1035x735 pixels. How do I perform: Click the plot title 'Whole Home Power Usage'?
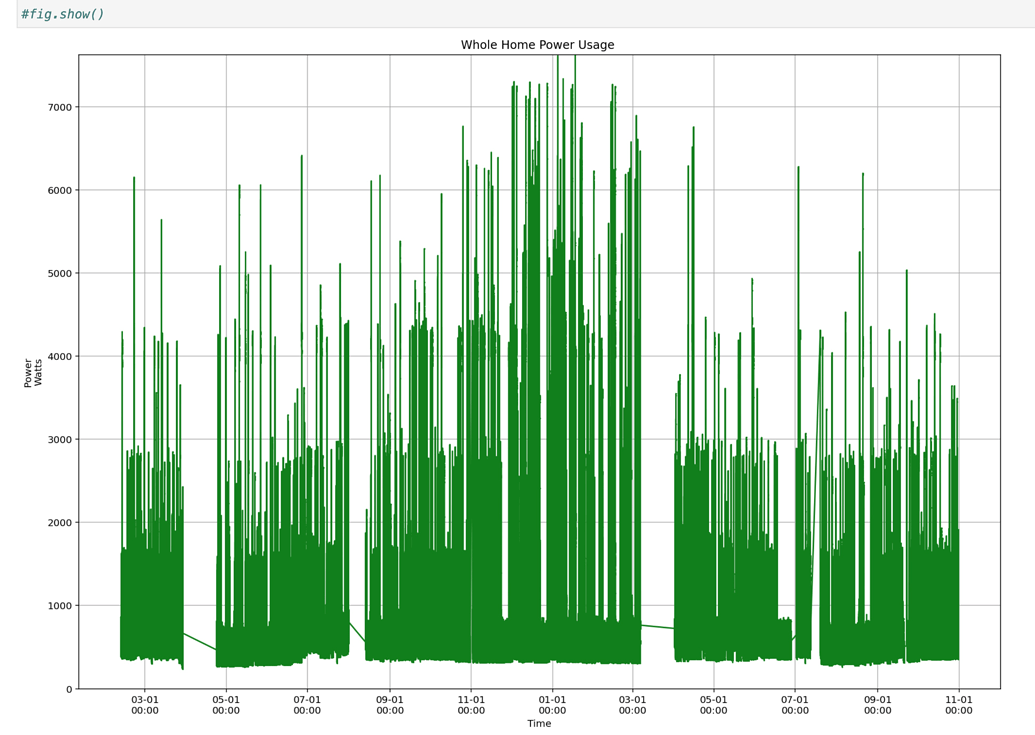(537, 44)
